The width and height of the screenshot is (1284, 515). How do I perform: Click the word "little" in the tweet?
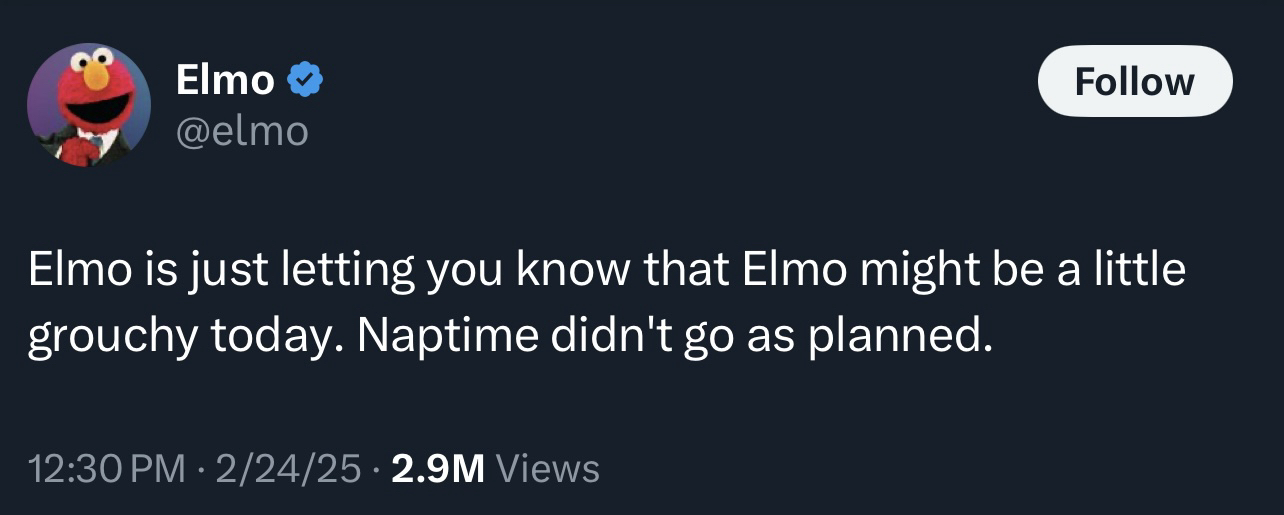(1136, 272)
